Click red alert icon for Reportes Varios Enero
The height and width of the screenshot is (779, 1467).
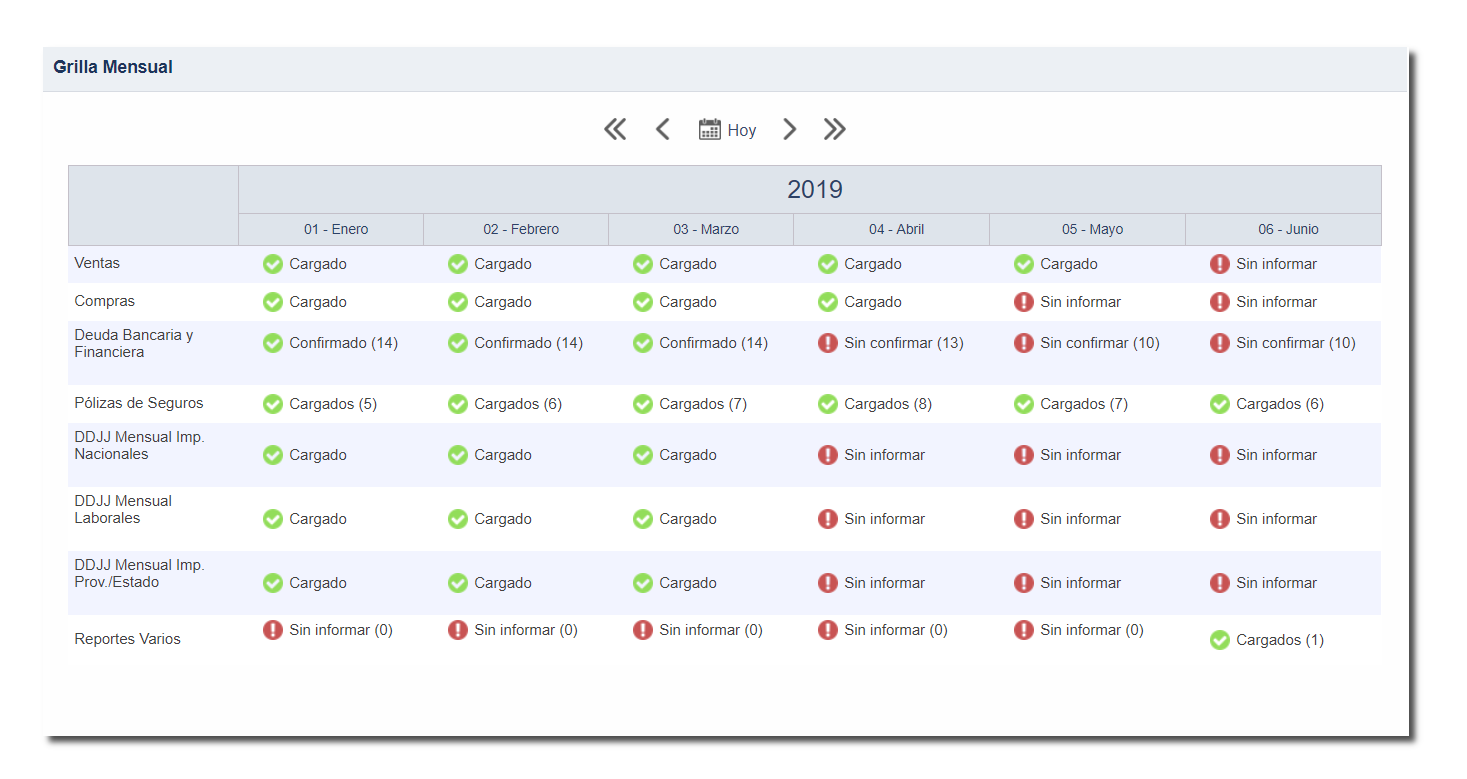point(273,630)
